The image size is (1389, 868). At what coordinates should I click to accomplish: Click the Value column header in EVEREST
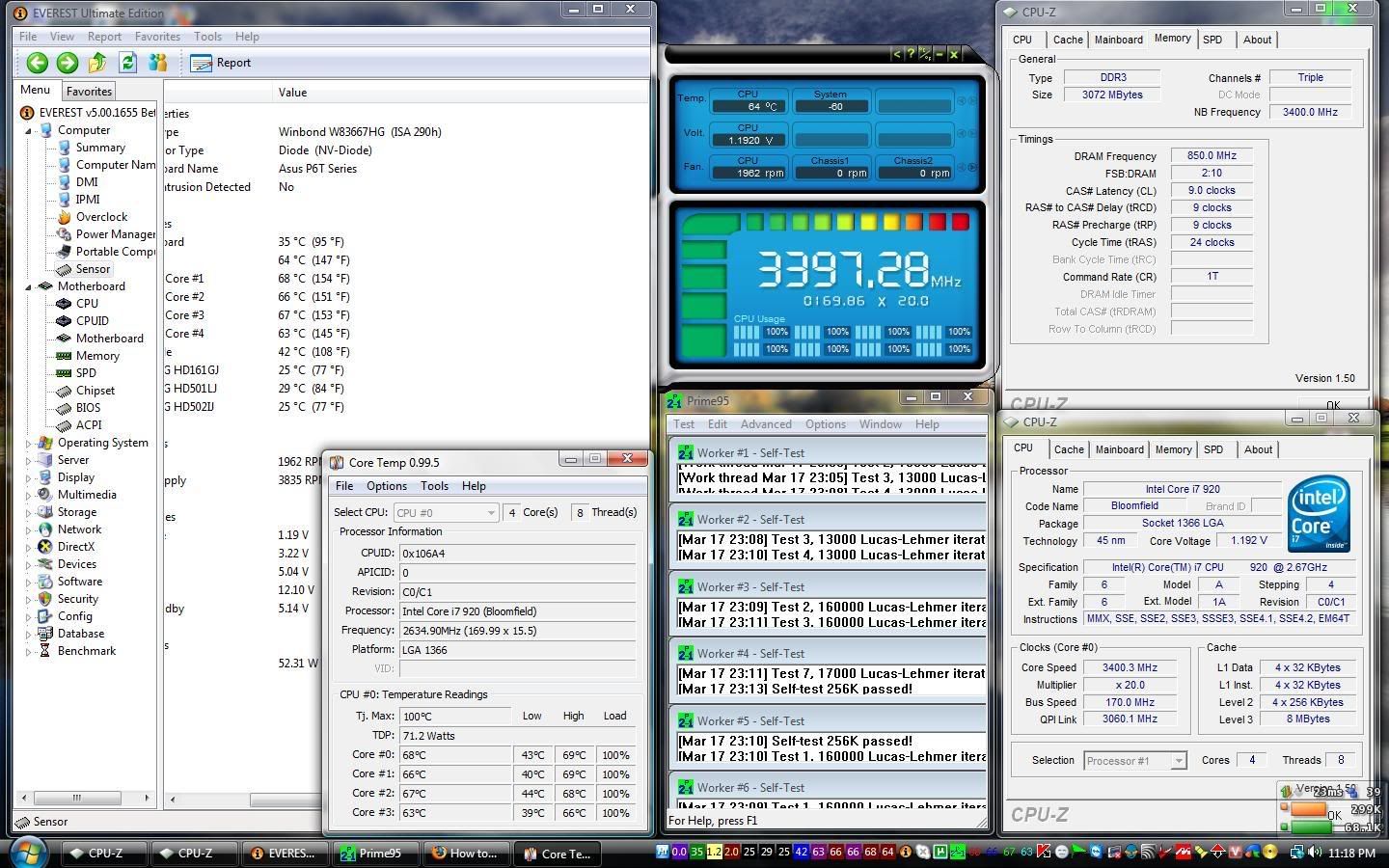292,93
